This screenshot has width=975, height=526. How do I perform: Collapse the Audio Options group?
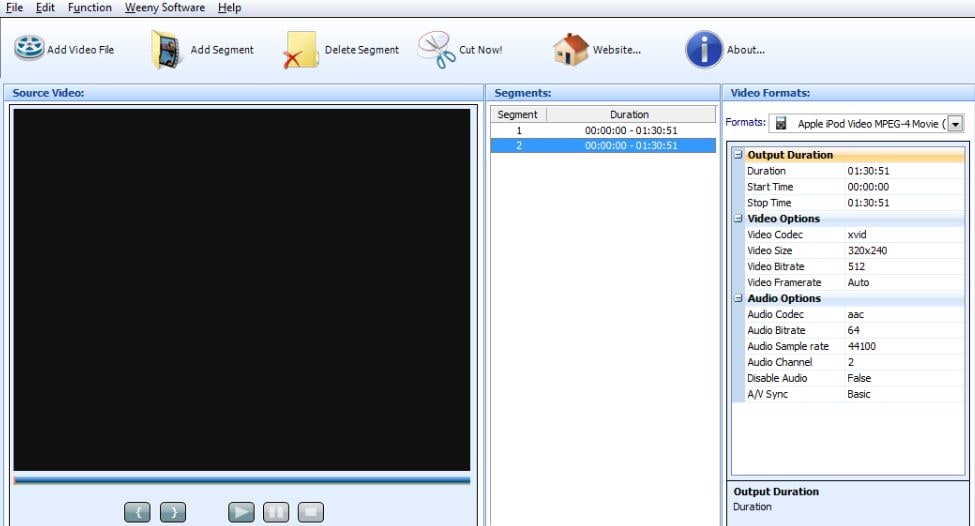pos(738,298)
